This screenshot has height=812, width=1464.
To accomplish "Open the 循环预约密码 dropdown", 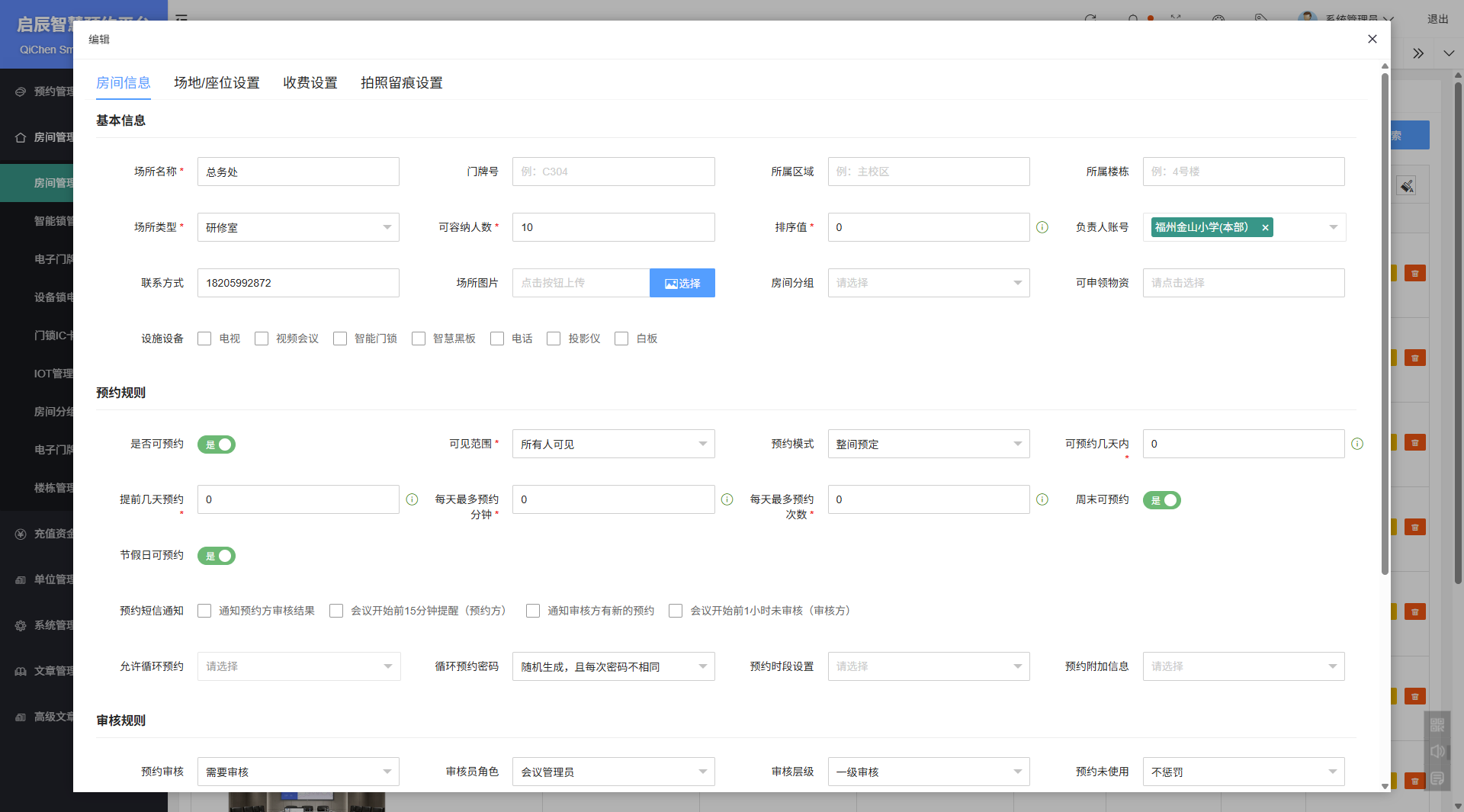I will click(x=614, y=666).
